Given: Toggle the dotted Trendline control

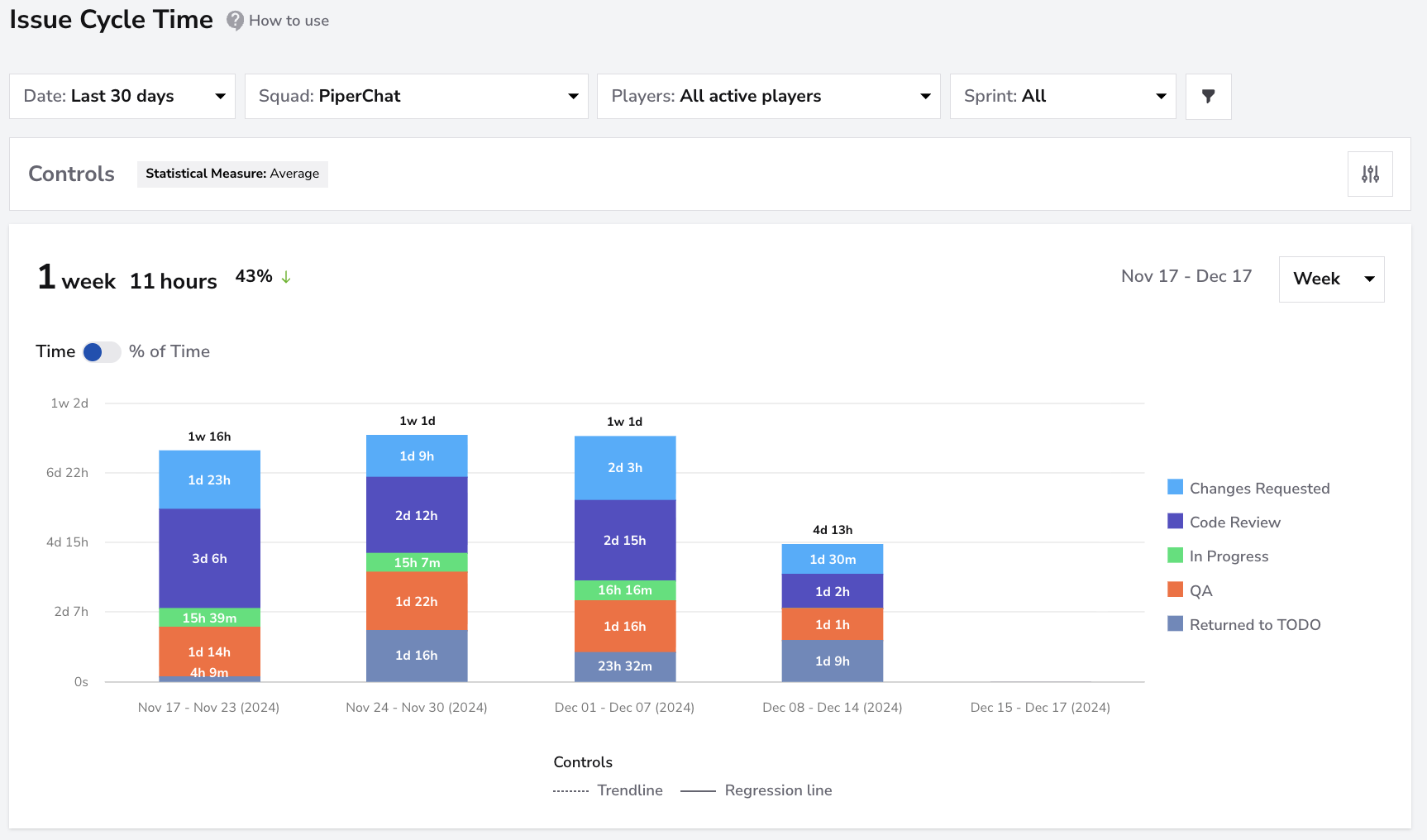Looking at the screenshot, I should tap(608, 790).
